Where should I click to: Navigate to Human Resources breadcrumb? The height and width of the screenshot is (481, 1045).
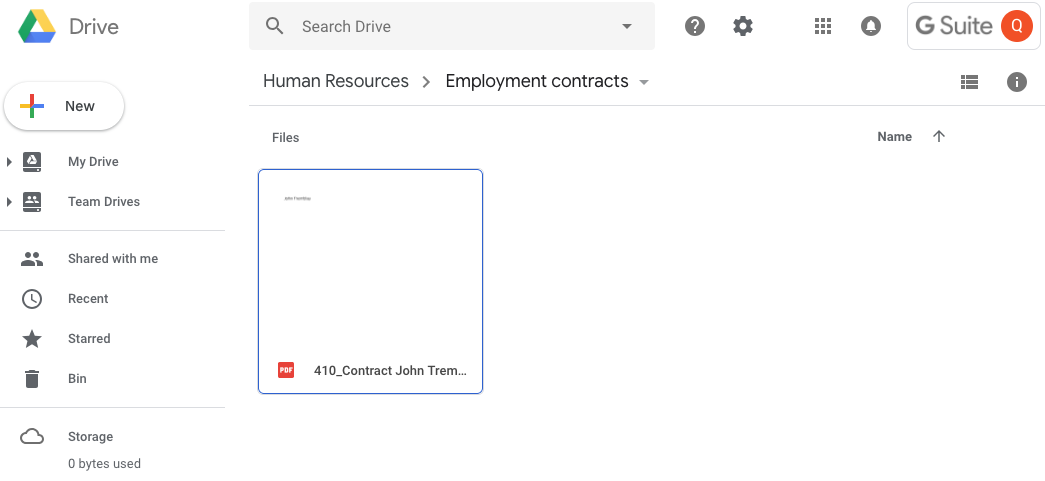click(x=335, y=81)
